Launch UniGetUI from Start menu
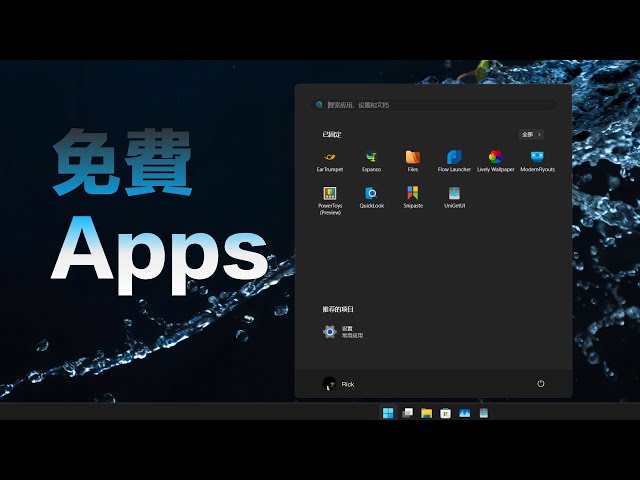The image size is (640, 480). (x=454, y=198)
